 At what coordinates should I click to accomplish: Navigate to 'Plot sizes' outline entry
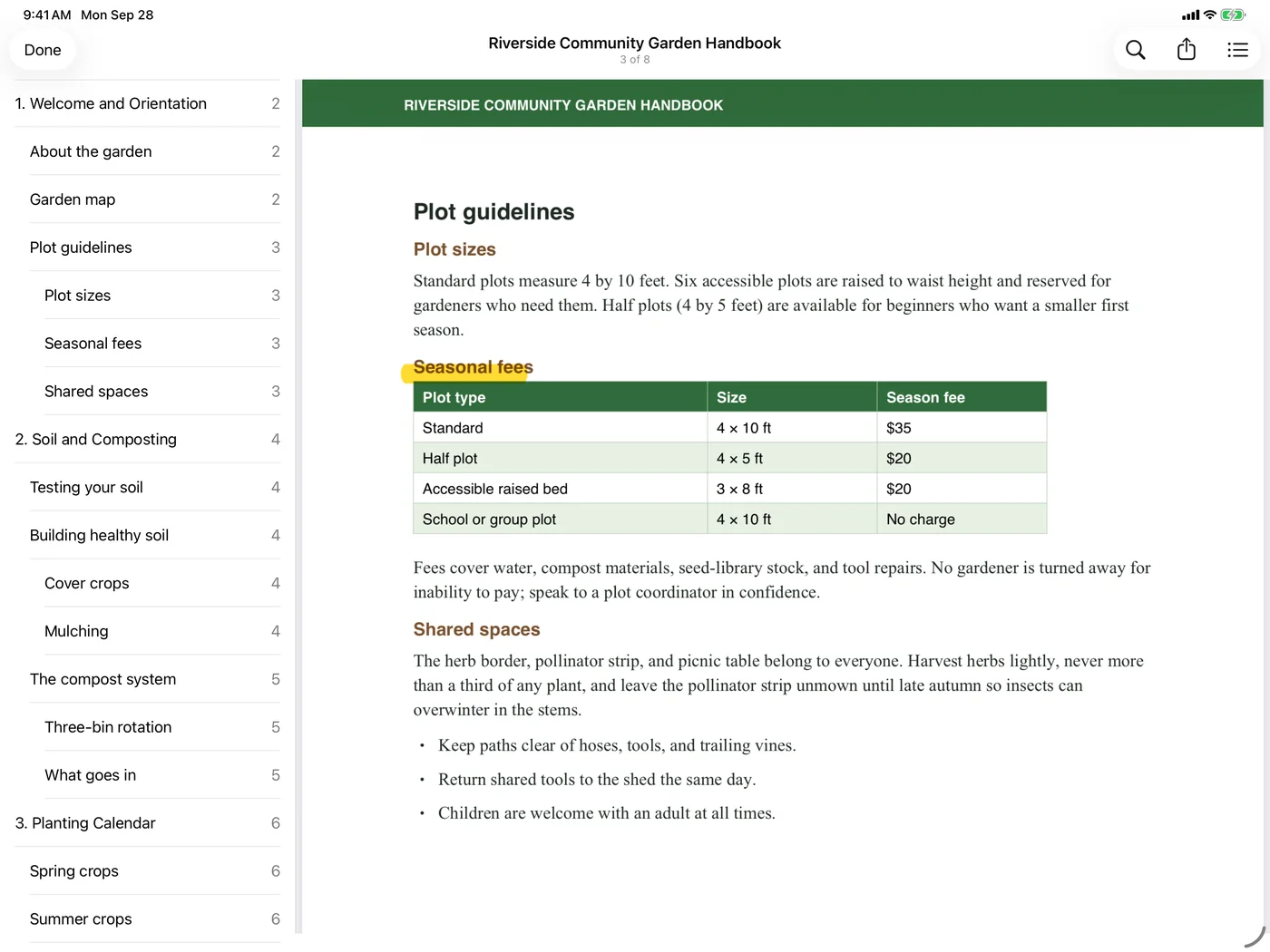click(x=161, y=296)
